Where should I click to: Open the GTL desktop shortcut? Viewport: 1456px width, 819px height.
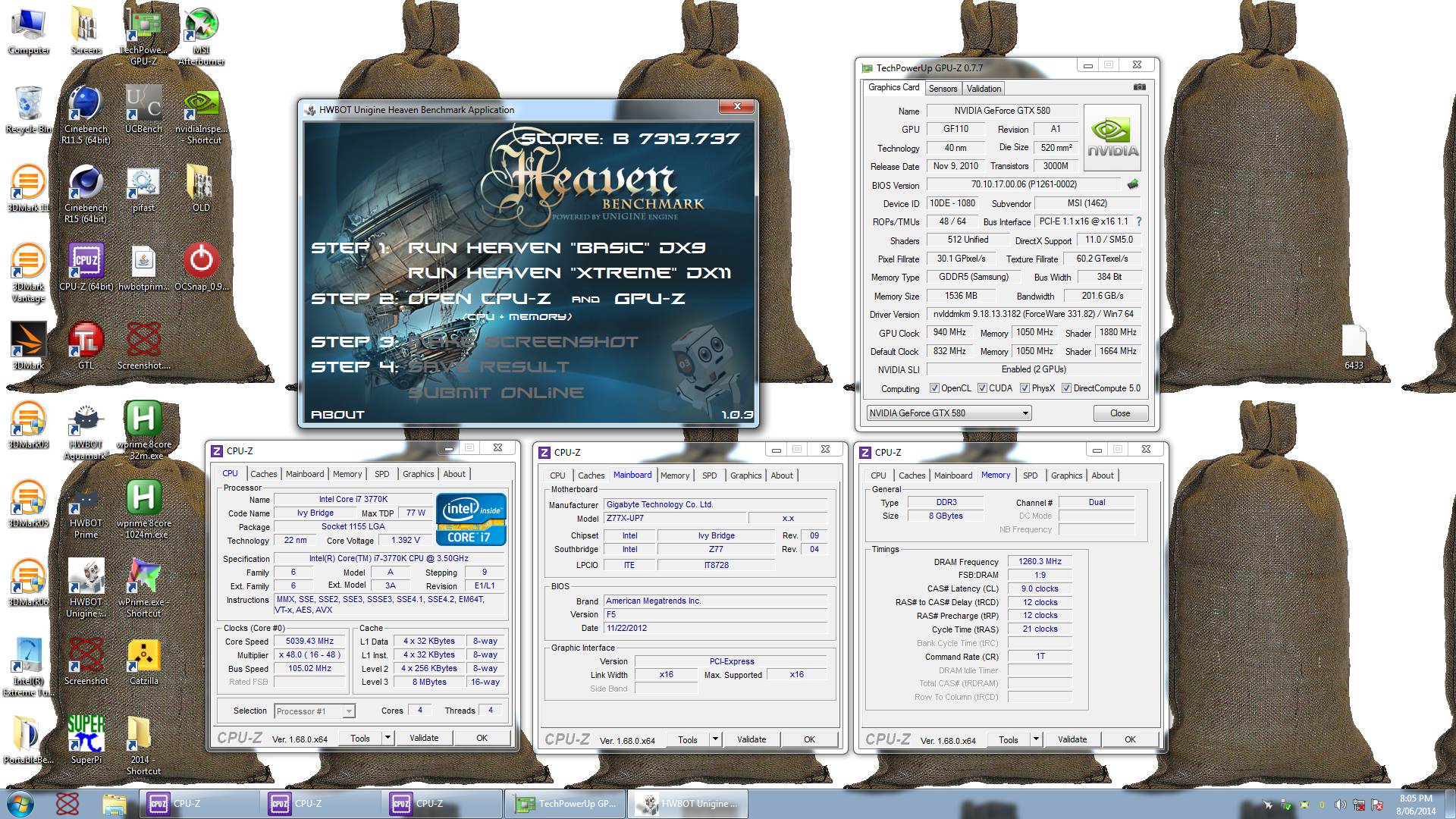click(x=86, y=347)
